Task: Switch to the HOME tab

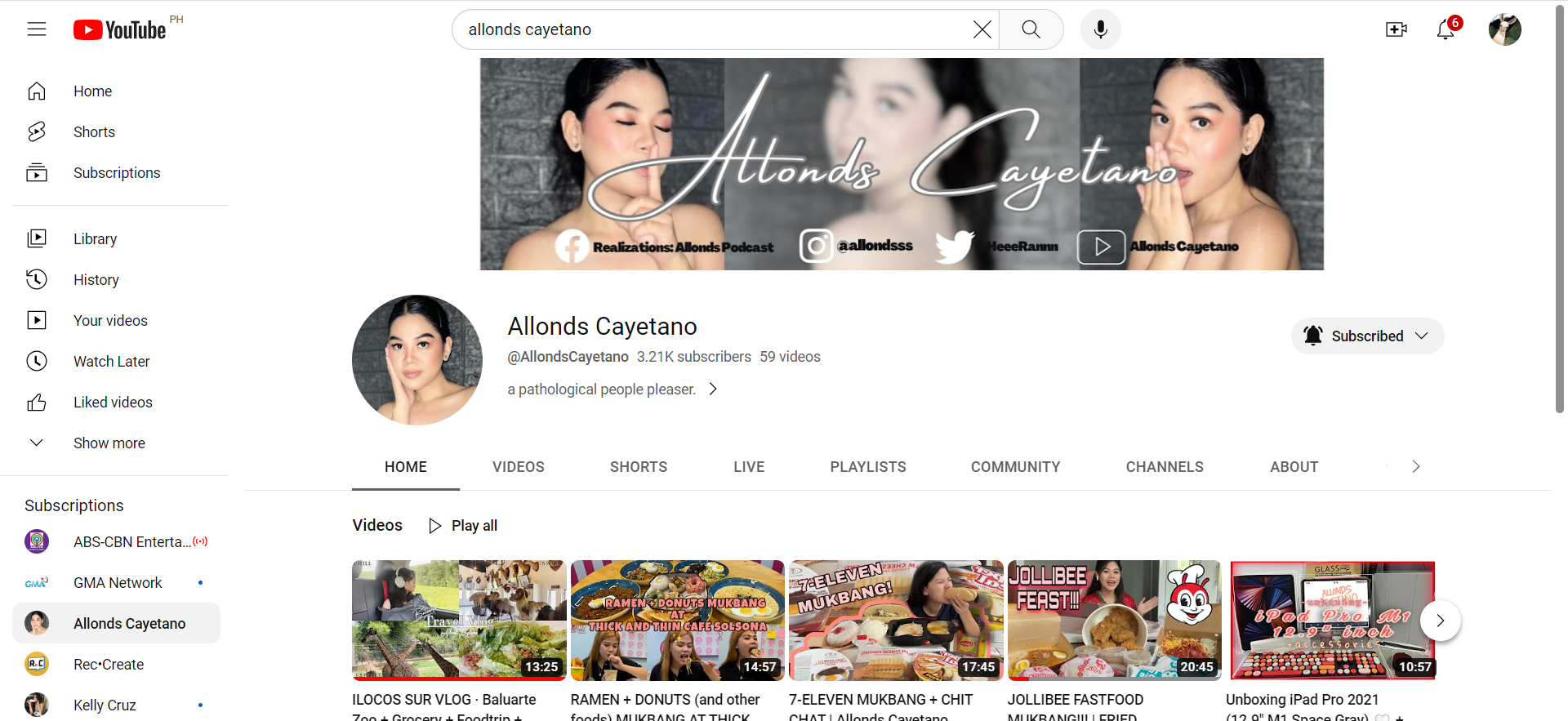Action: pos(406,467)
